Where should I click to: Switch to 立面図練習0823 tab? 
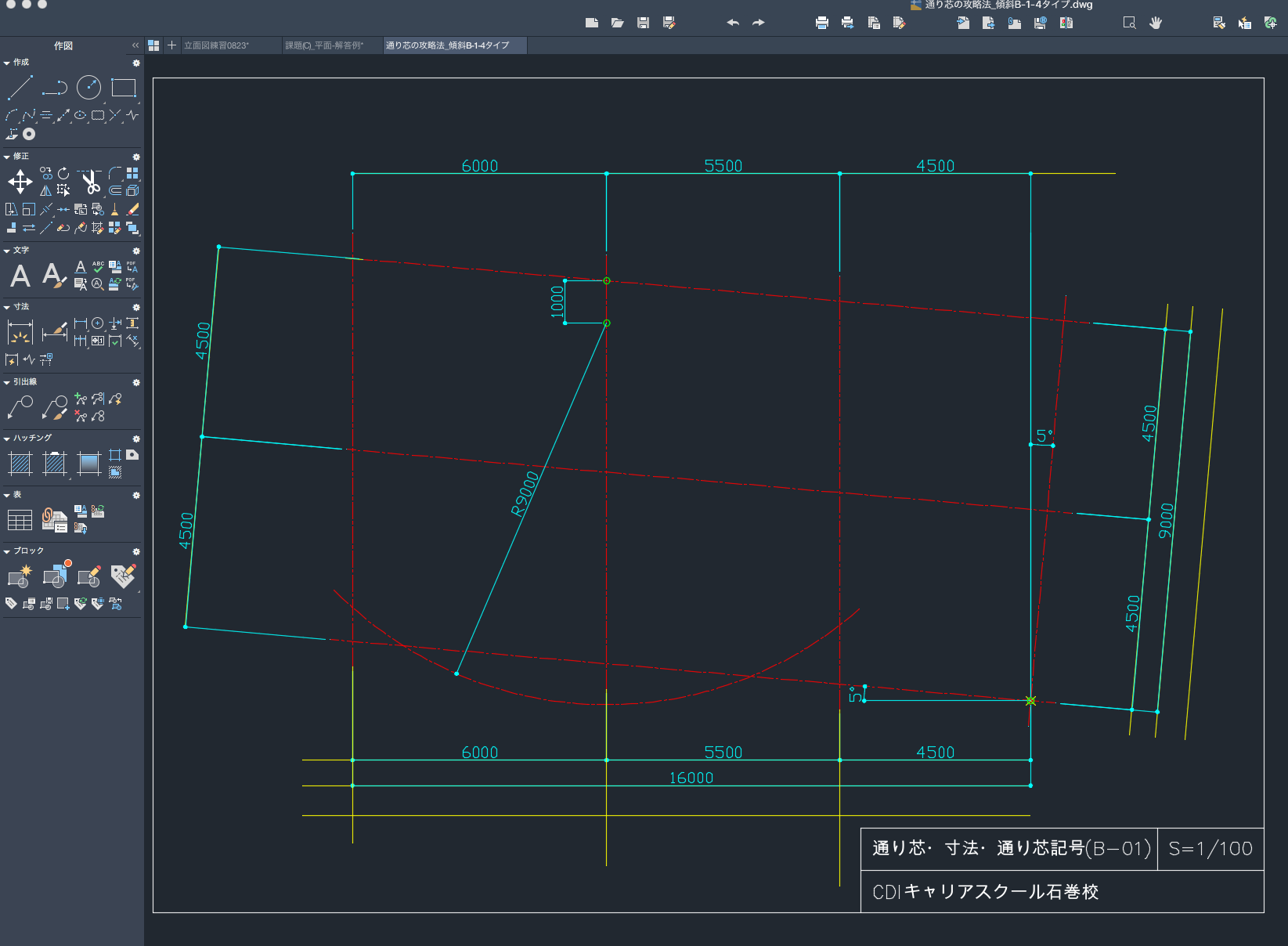click(231, 45)
